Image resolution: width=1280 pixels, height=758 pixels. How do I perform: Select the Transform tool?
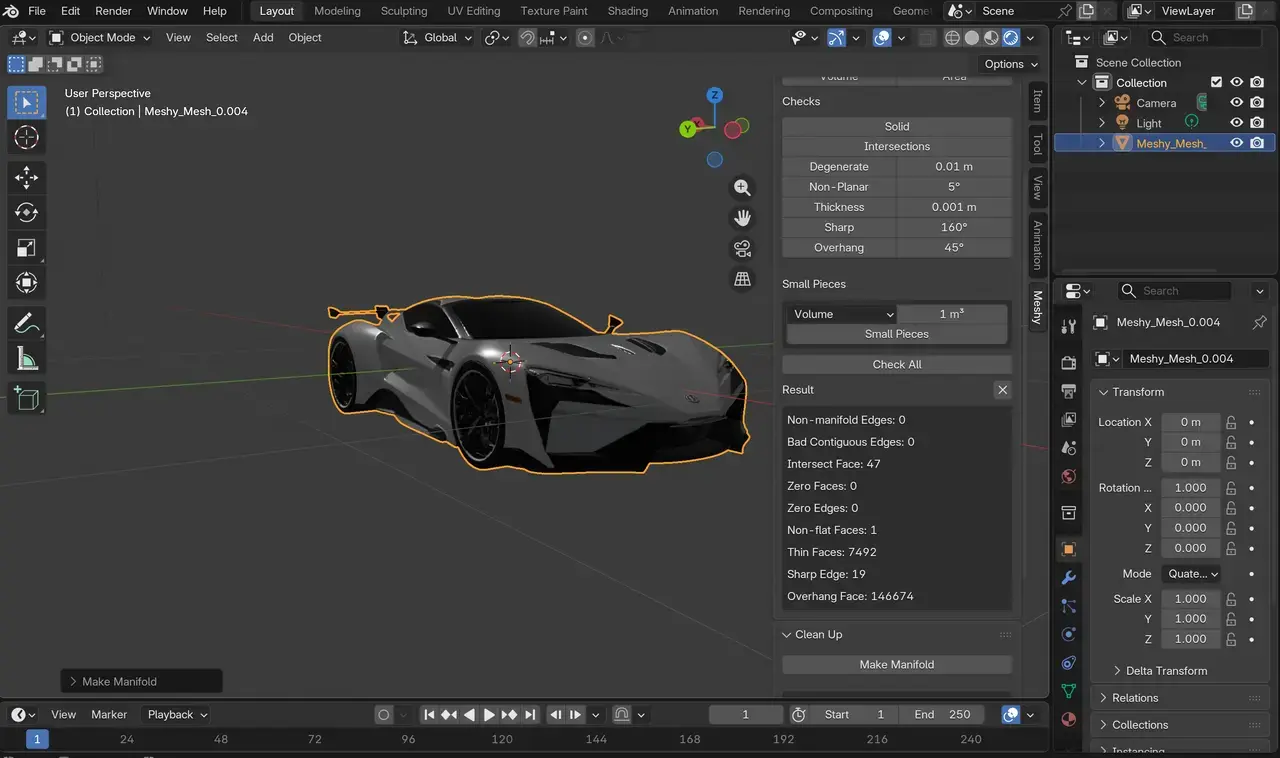pos(27,283)
